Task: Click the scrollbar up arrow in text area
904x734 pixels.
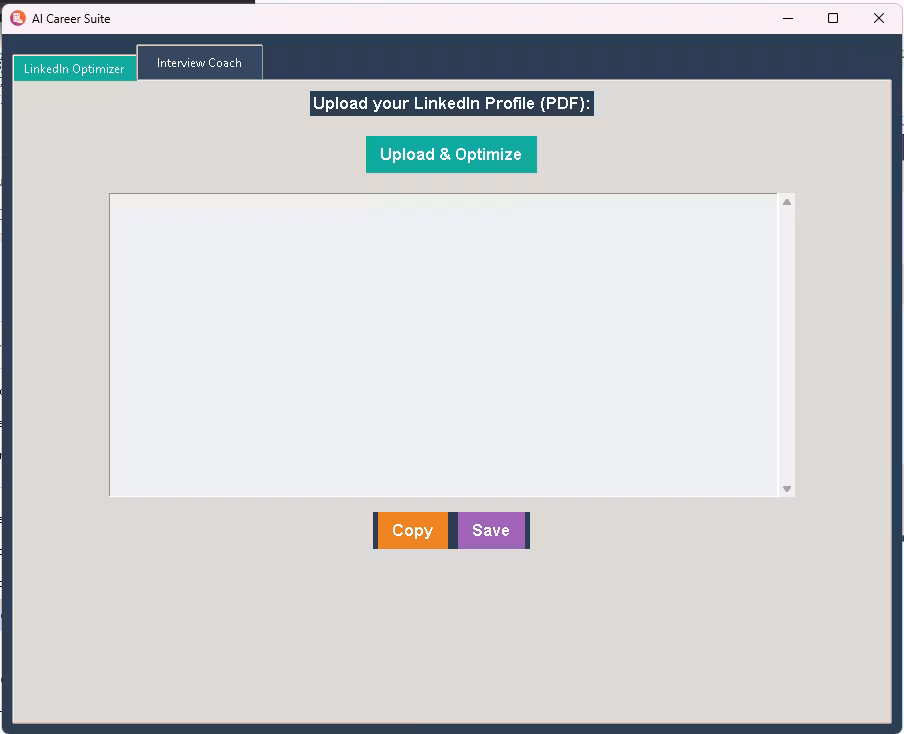Action: coord(787,202)
